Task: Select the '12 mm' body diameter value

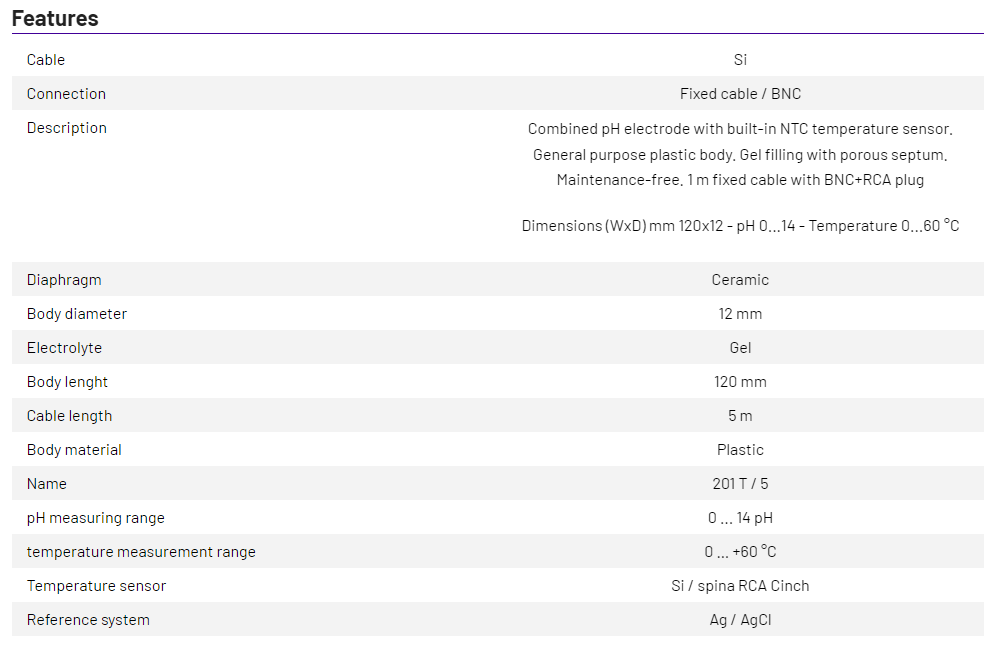Action: tap(740, 314)
